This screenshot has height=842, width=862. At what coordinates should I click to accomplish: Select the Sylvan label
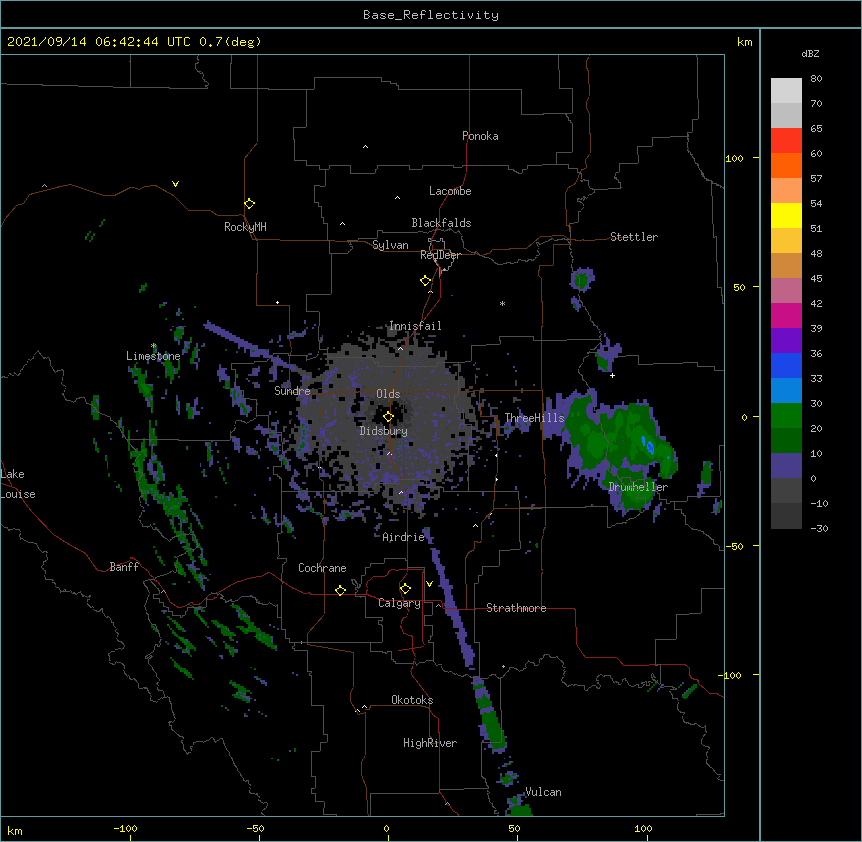pos(390,245)
